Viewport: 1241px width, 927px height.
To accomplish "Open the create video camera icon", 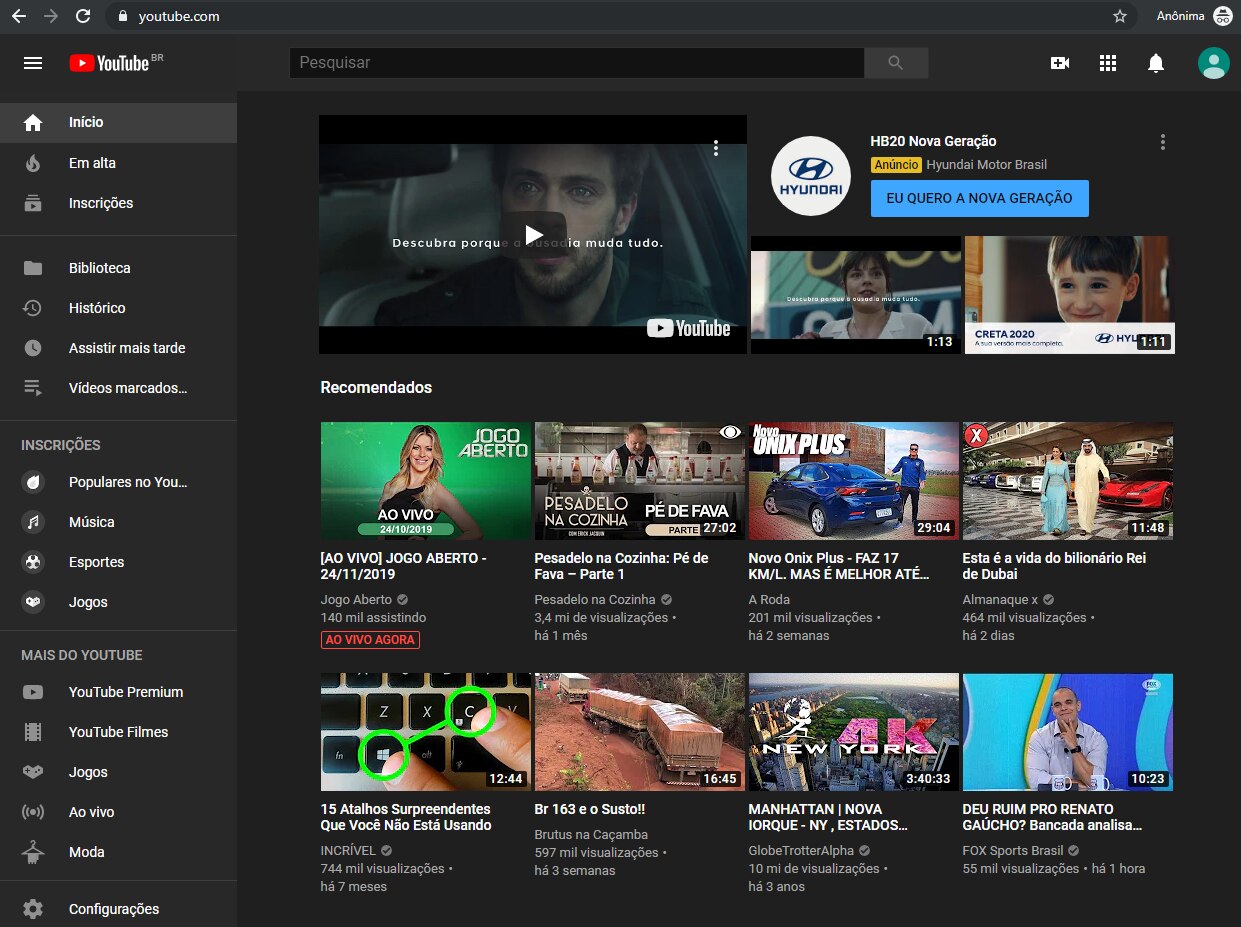I will 1059,63.
